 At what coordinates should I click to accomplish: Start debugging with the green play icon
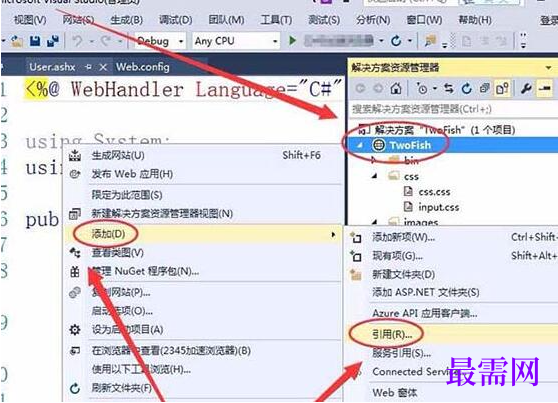[293, 41]
